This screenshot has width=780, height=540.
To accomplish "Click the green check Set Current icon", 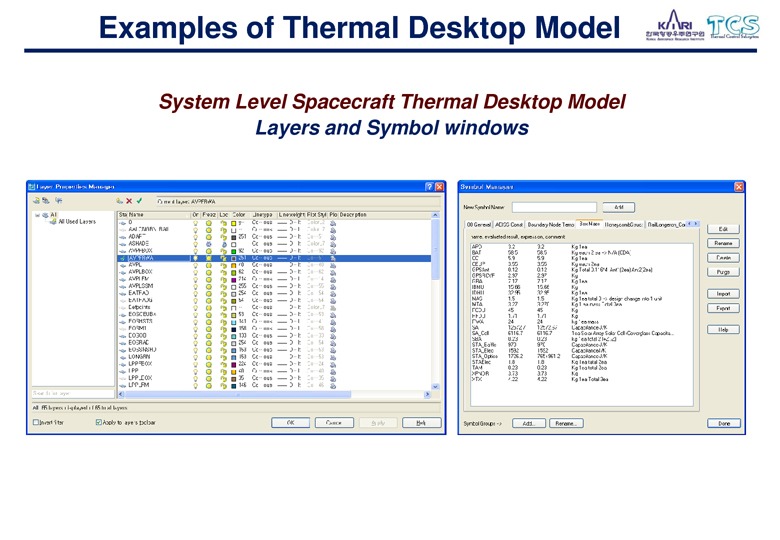I will click(139, 201).
